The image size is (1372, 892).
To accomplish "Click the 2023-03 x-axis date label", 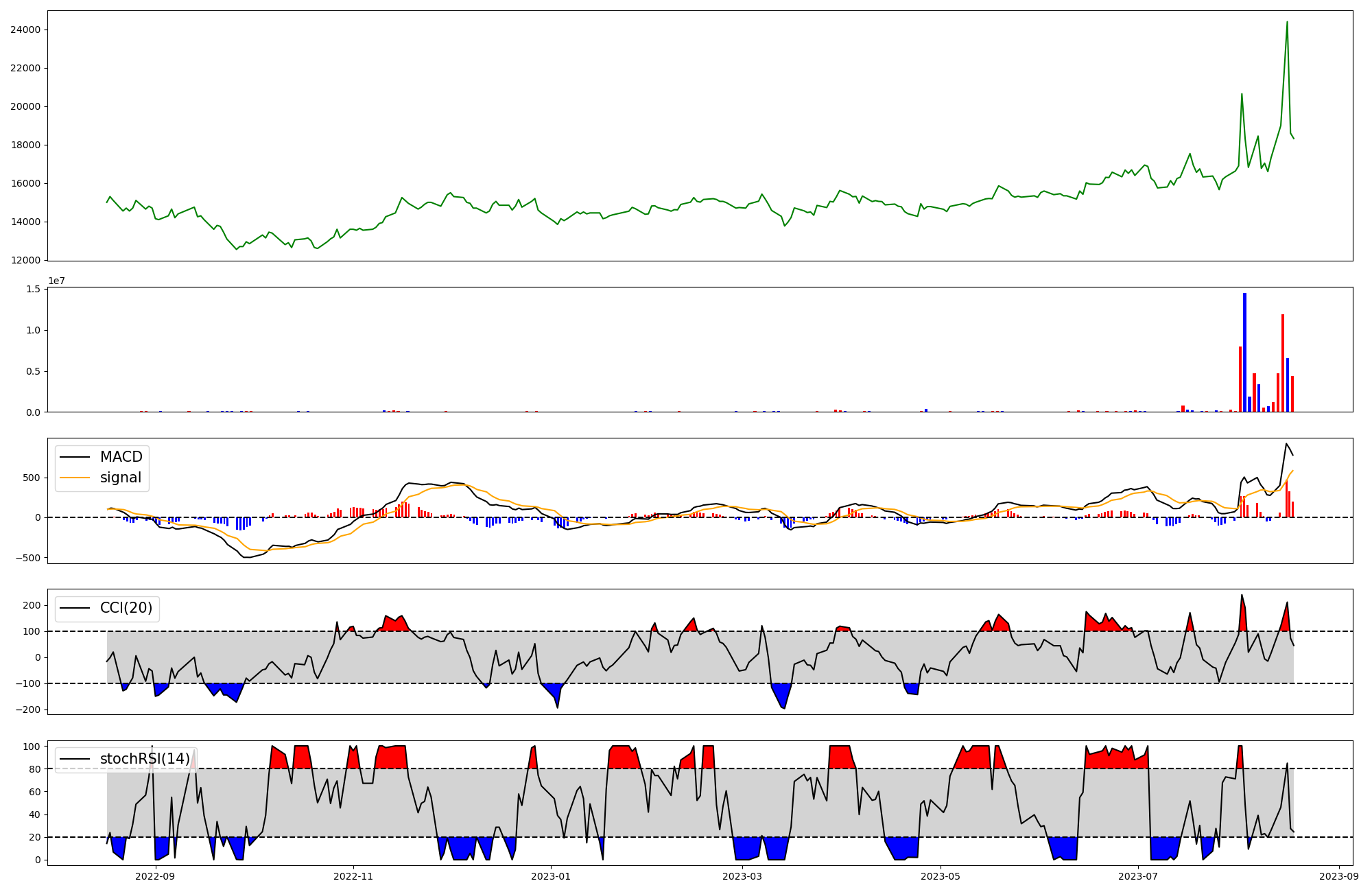I will click(742, 876).
